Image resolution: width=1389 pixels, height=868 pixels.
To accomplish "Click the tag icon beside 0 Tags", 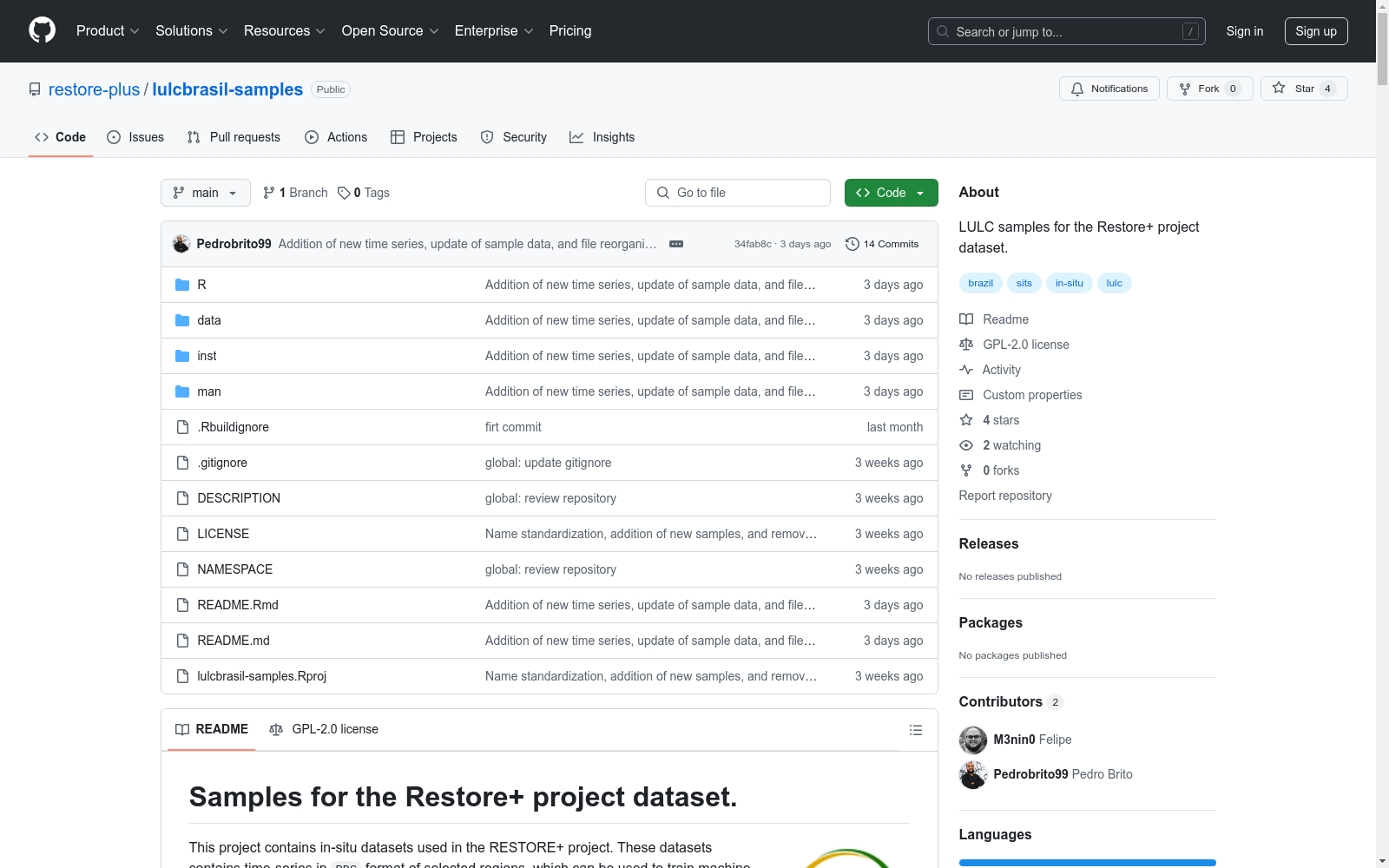I will [x=344, y=193].
